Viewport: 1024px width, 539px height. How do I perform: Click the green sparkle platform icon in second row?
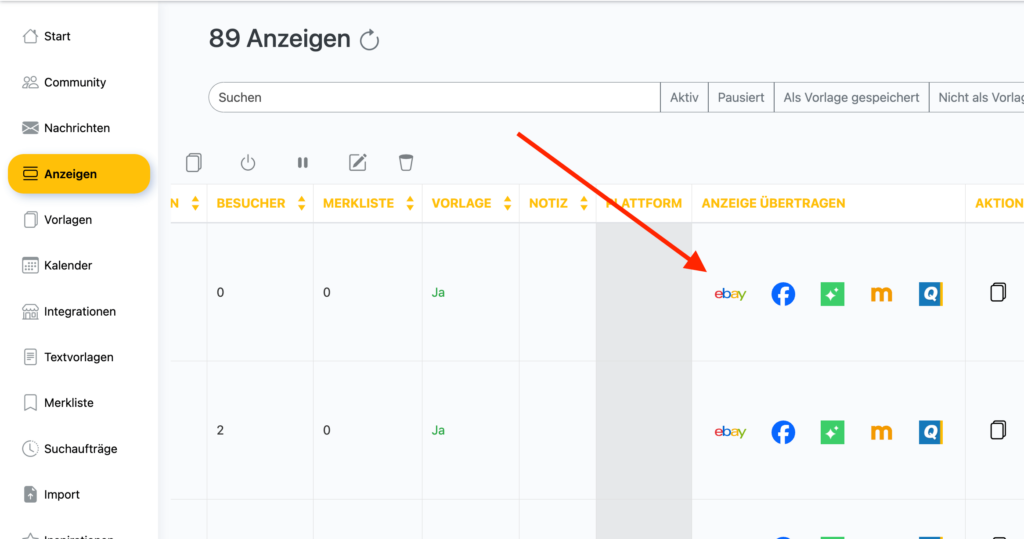point(832,432)
